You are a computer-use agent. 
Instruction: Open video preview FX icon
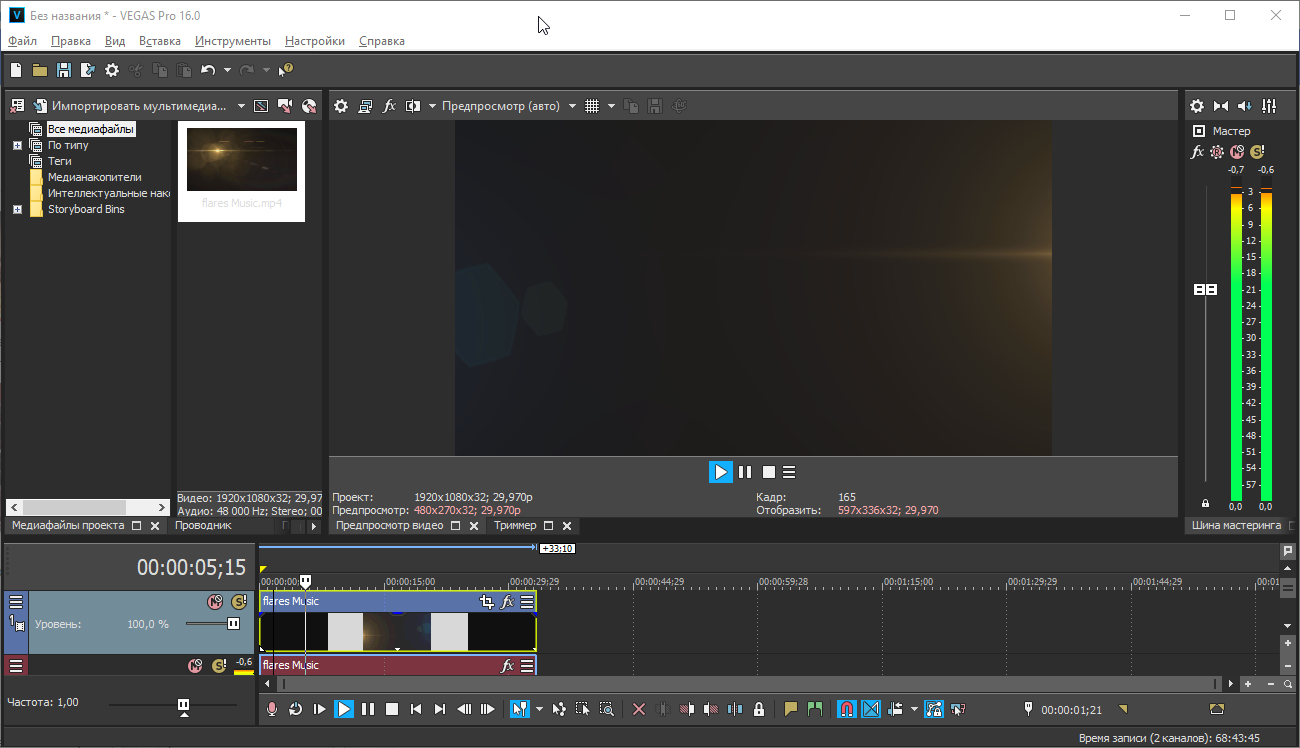pos(390,106)
